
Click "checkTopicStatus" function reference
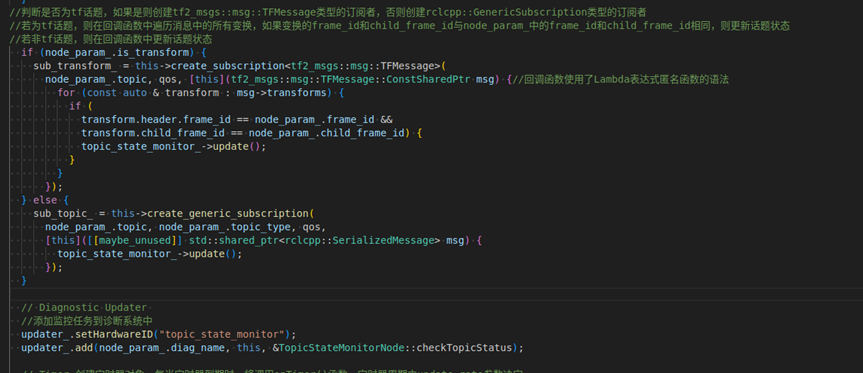[x=465, y=348]
